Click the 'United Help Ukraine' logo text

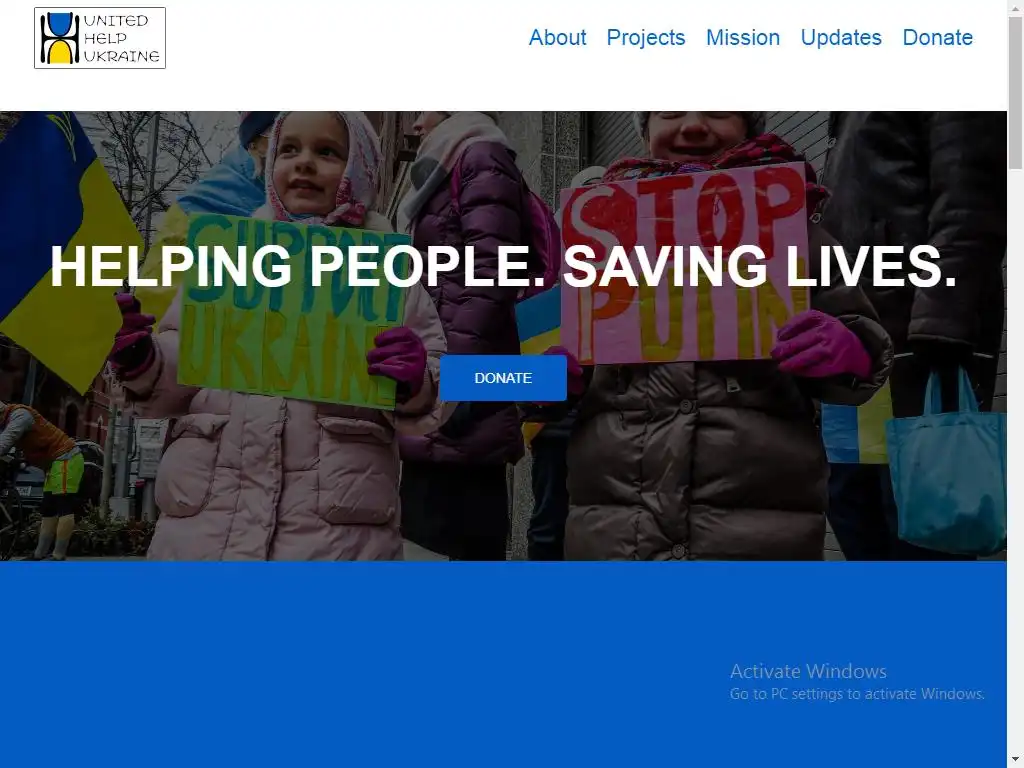pyautogui.click(x=121, y=38)
